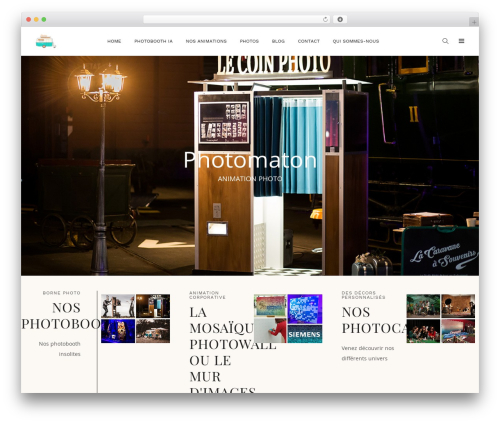The width and height of the screenshot is (500, 423).
Task: Open the NOS PHOTOCA heading
Action: pyautogui.click(x=374, y=320)
